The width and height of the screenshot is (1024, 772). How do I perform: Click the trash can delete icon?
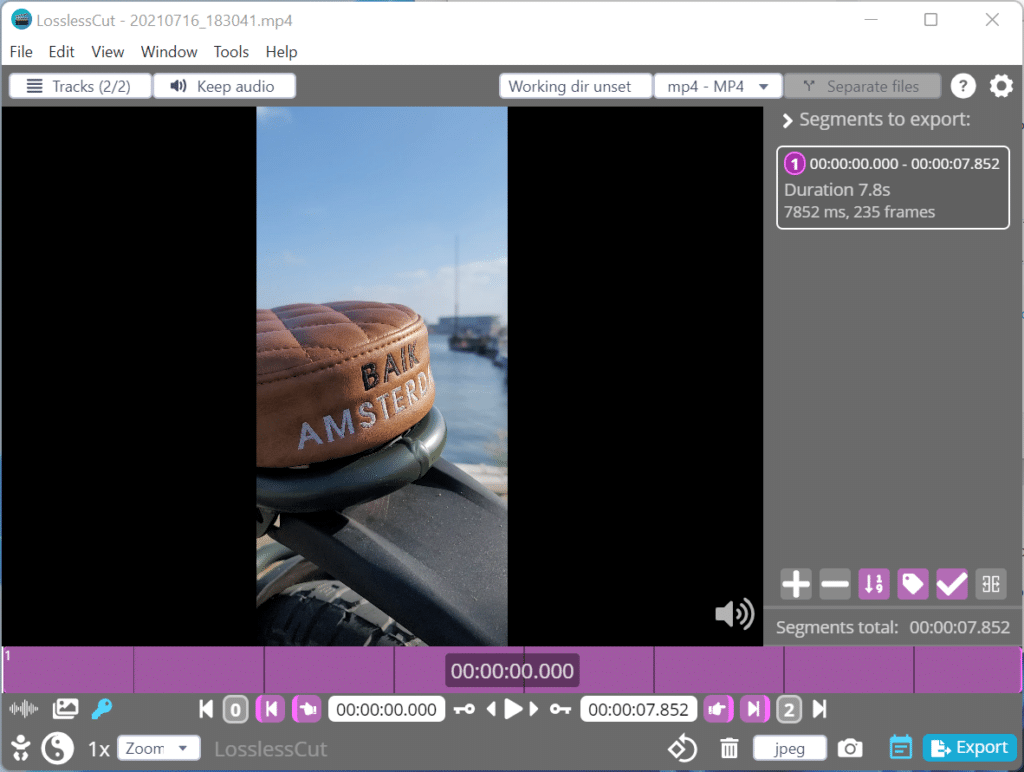click(x=729, y=748)
